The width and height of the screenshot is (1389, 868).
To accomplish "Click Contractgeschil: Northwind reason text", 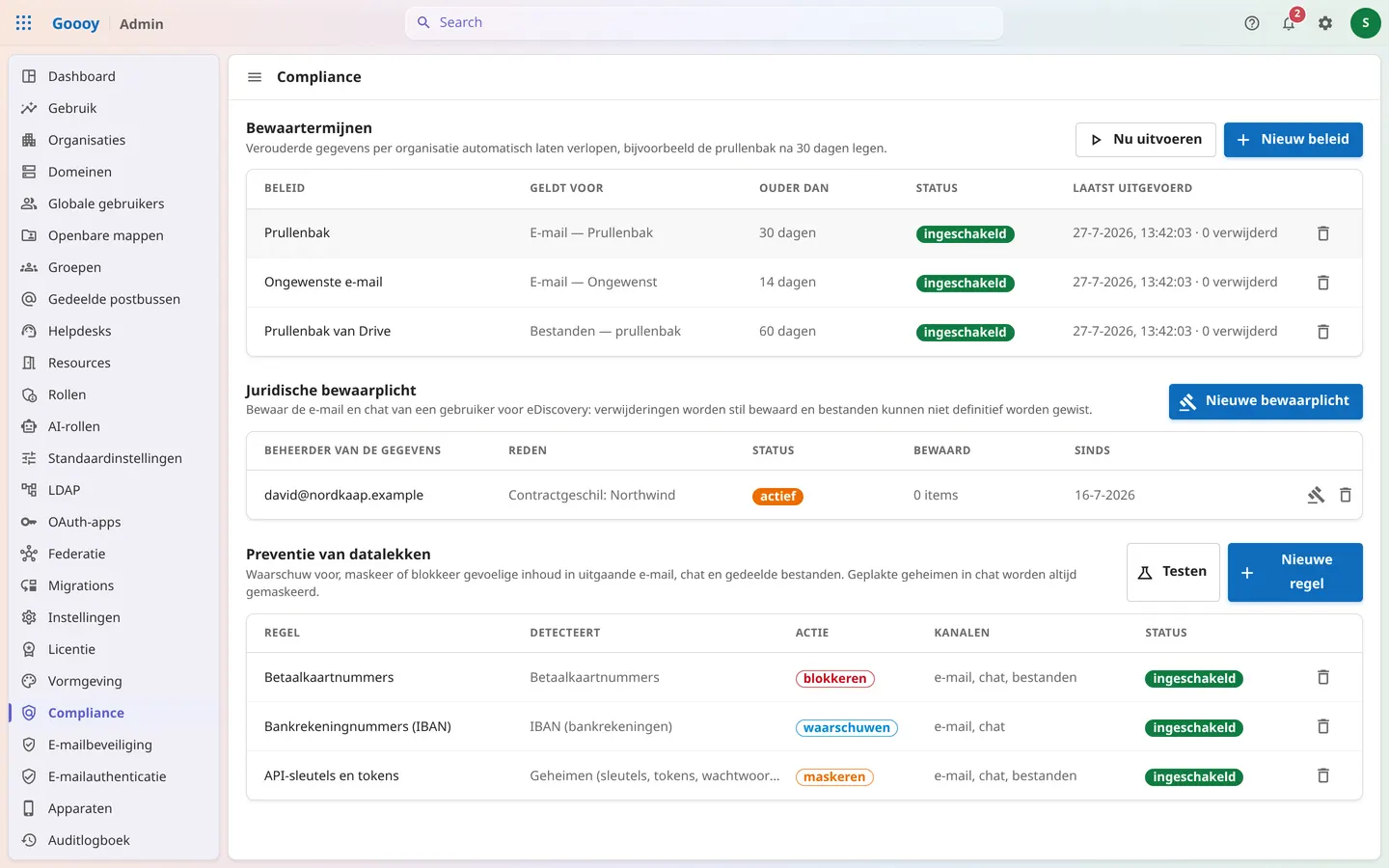I will click(592, 495).
